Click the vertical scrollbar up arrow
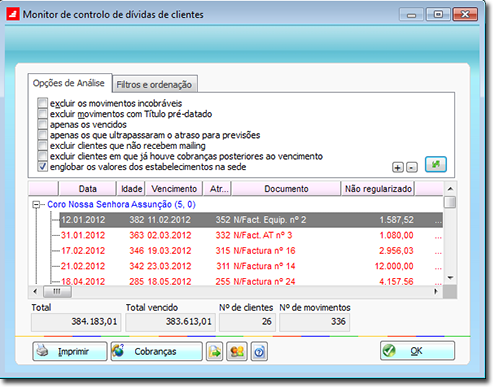Image resolution: width=496 pixels, height=391 pixels. click(x=450, y=189)
